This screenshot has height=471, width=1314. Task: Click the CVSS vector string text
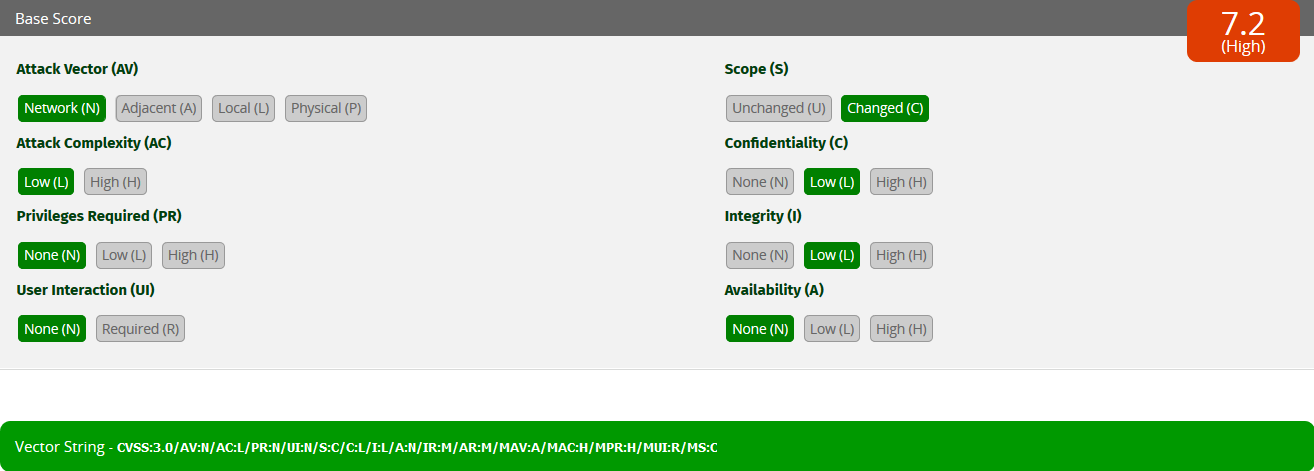(x=417, y=447)
